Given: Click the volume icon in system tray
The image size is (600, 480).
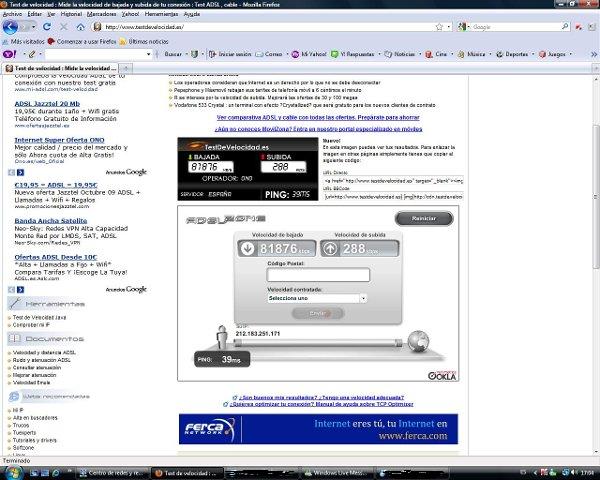Looking at the screenshot, I should click(573, 473).
